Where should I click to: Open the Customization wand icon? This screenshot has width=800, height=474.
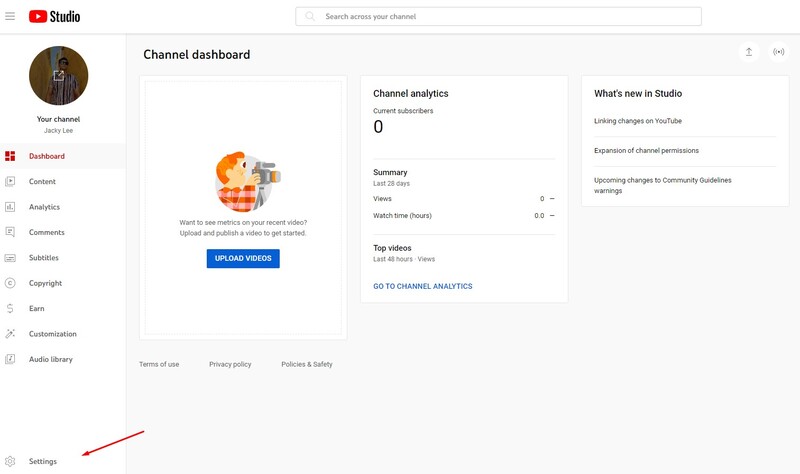(10, 334)
